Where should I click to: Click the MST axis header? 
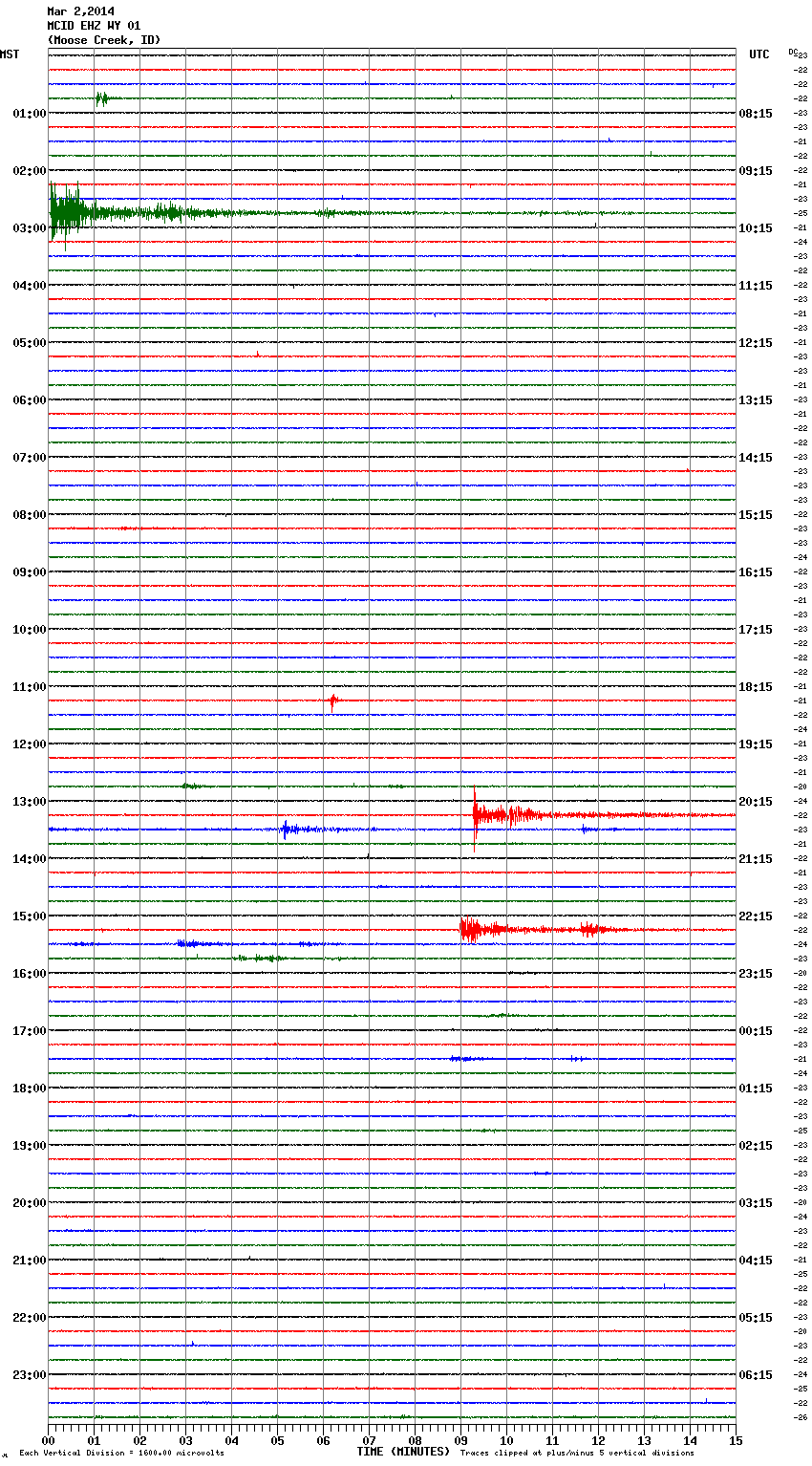10,54
